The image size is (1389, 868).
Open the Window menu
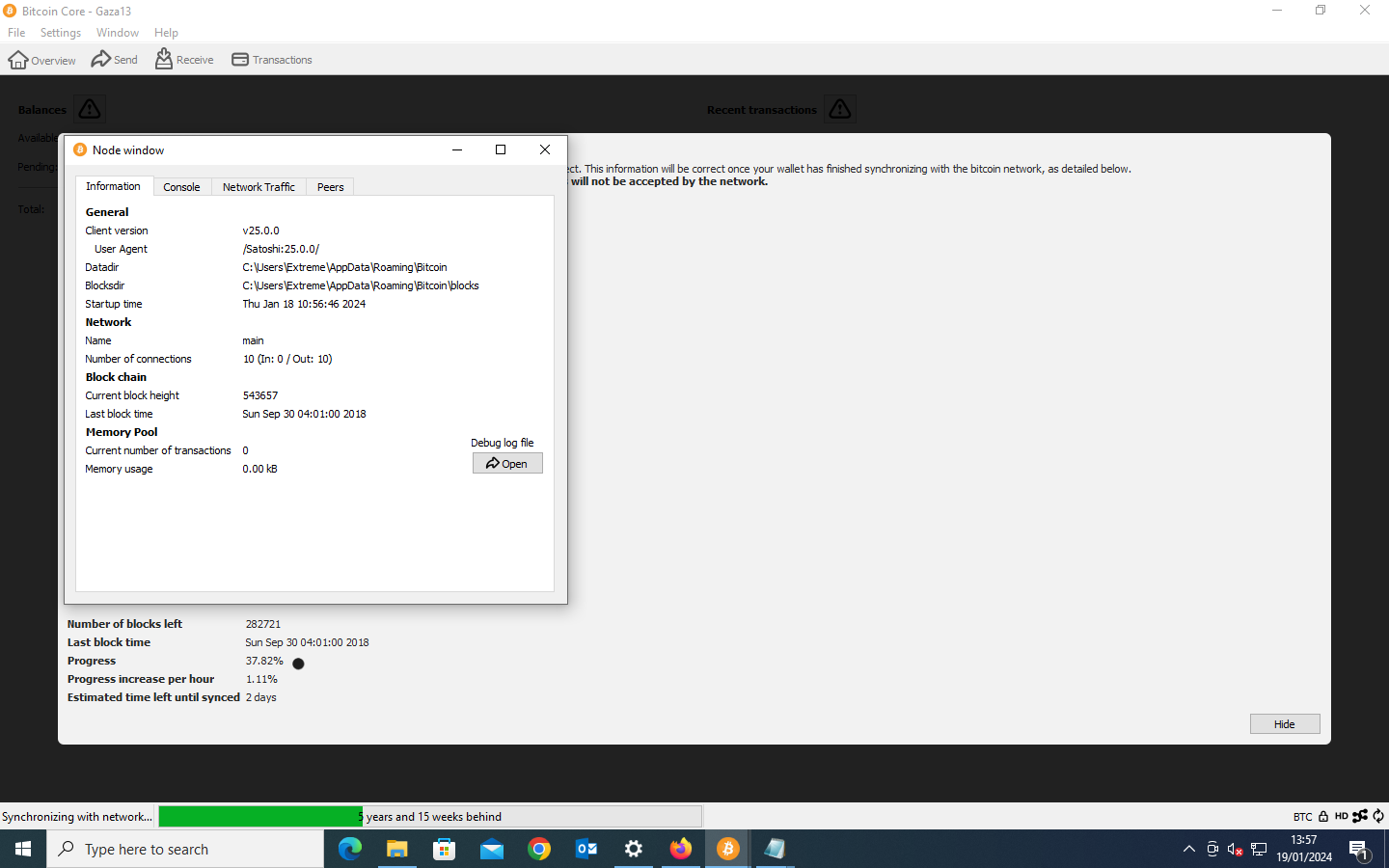point(118,33)
